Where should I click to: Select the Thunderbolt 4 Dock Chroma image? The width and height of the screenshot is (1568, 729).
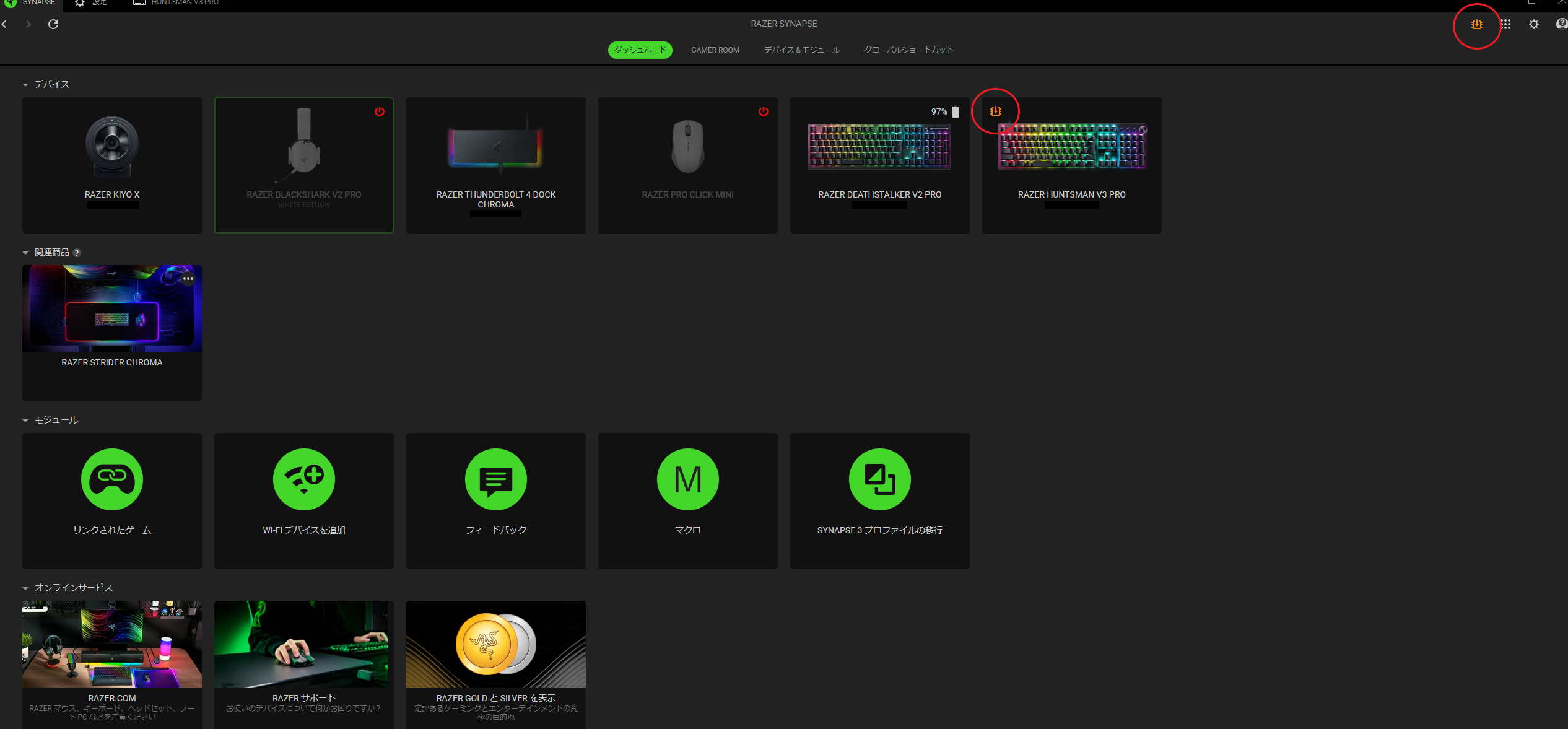[x=495, y=147]
